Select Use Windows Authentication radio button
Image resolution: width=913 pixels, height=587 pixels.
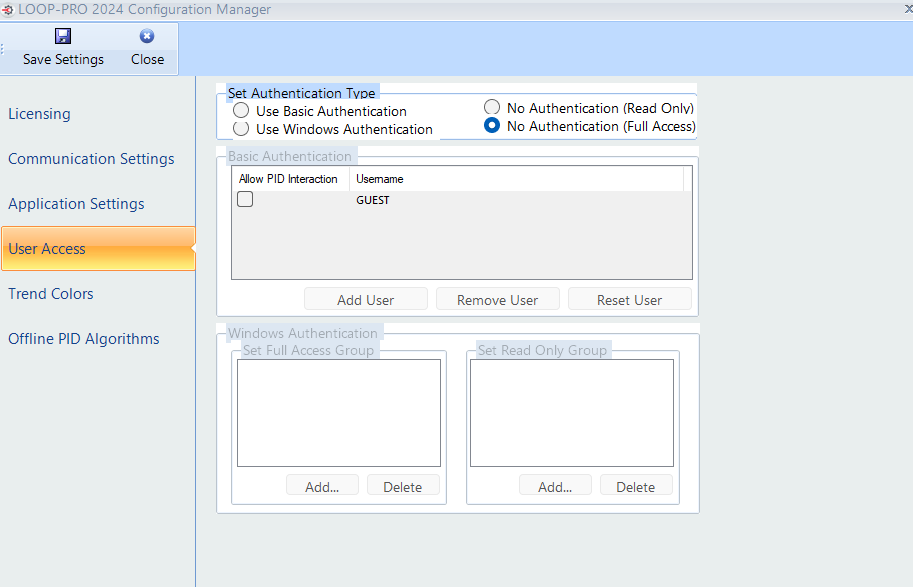coord(241,129)
